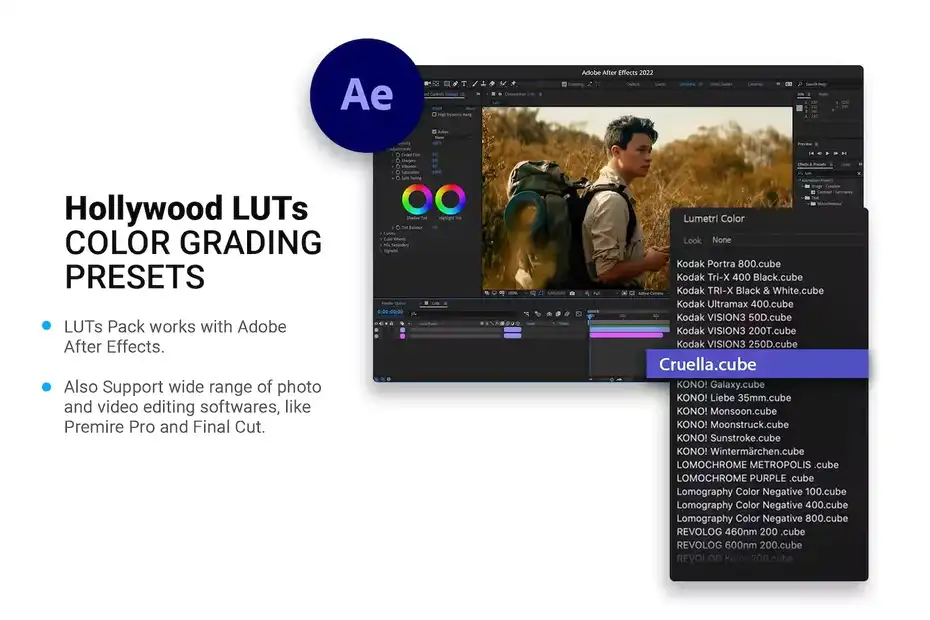Viewport: 930px width, 620px height.
Task: Open the Active Camera view dropdown
Action: click(x=652, y=293)
